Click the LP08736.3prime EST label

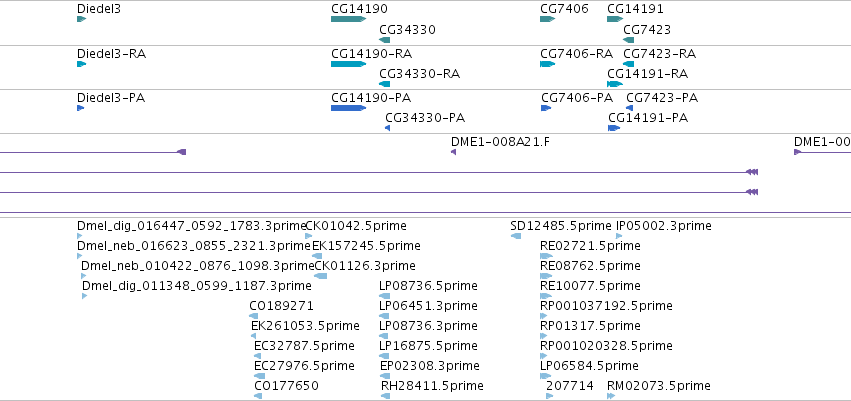click(x=429, y=326)
